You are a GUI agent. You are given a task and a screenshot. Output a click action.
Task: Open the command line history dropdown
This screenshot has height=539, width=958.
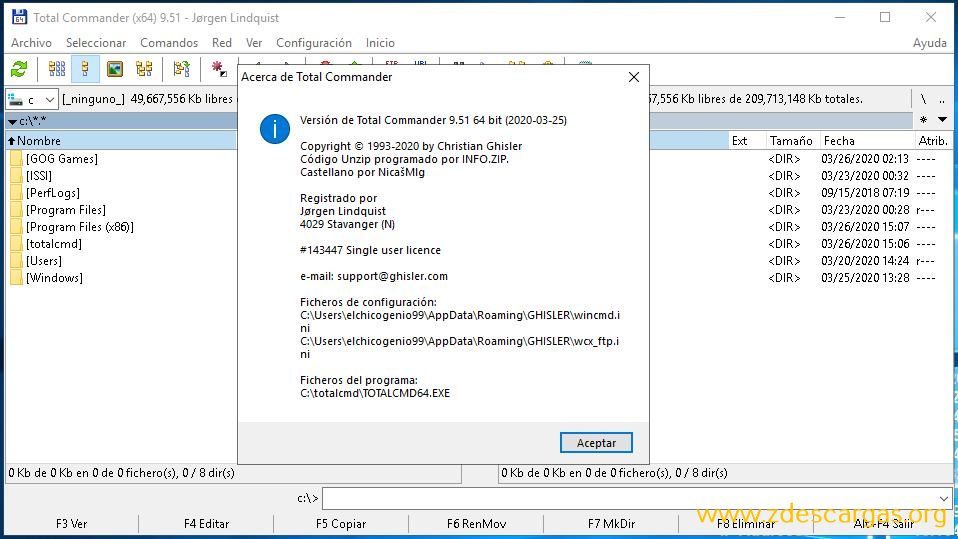coord(944,499)
